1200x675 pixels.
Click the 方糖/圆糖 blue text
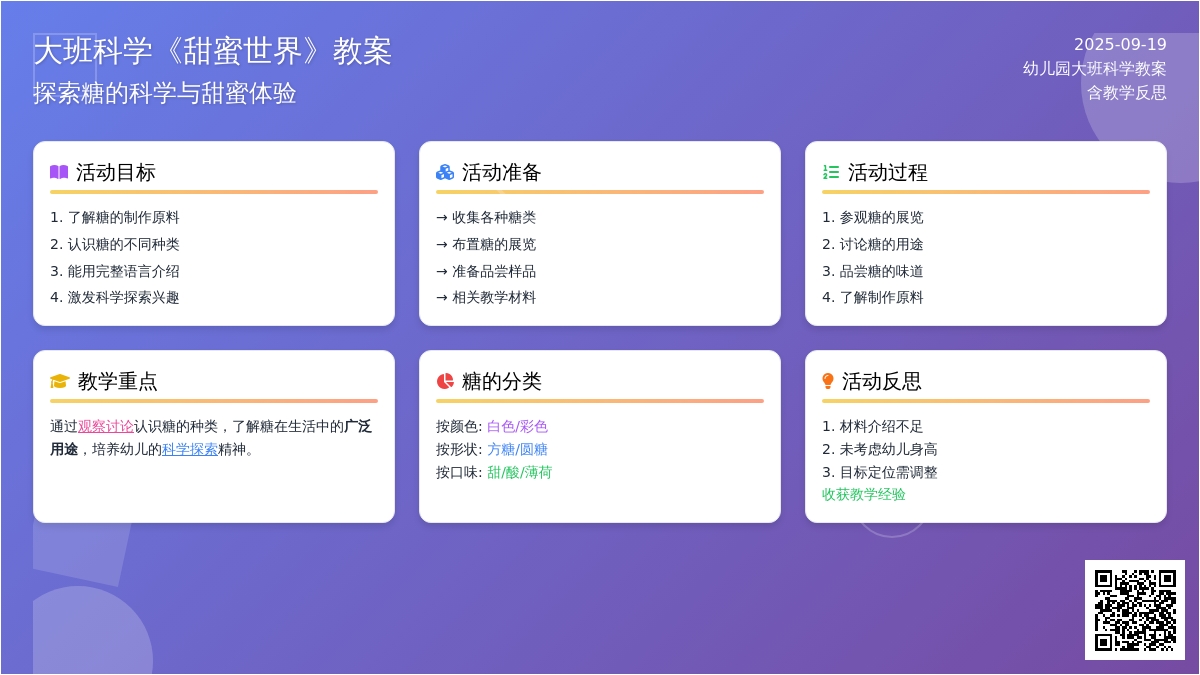pyautogui.click(x=517, y=449)
